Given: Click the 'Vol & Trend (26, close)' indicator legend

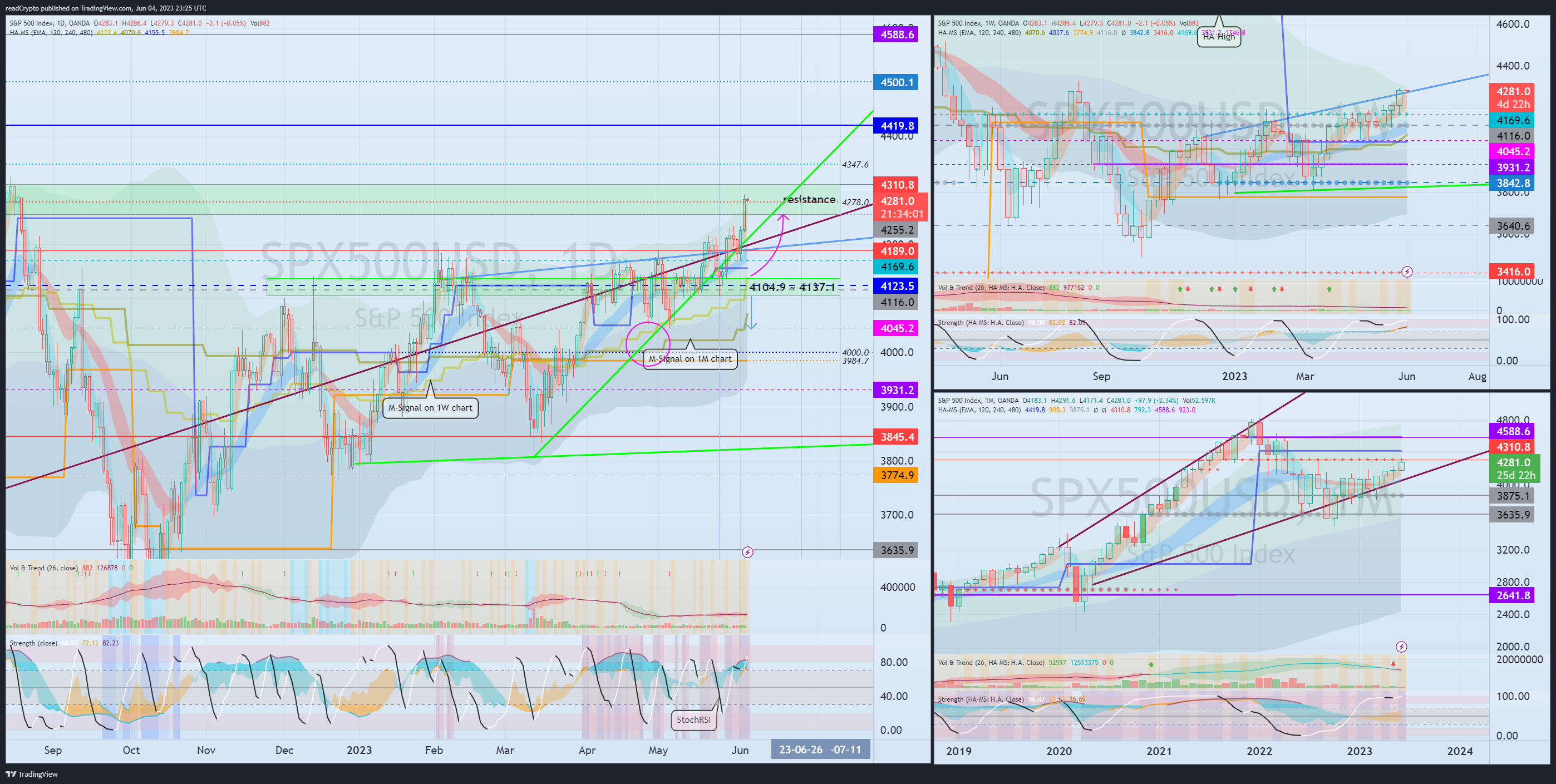Looking at the screenshot, I should (x=43, y=568).
